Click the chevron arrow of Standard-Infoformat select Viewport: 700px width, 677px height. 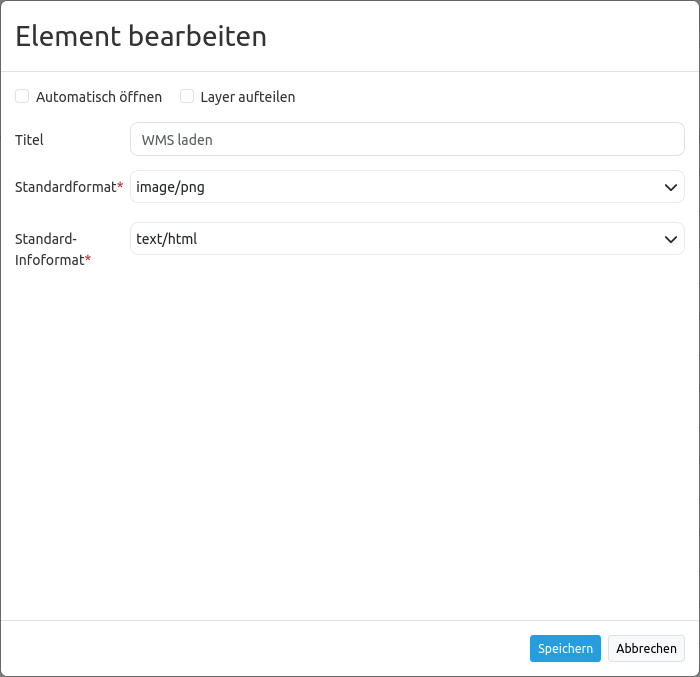coord(670,239)
